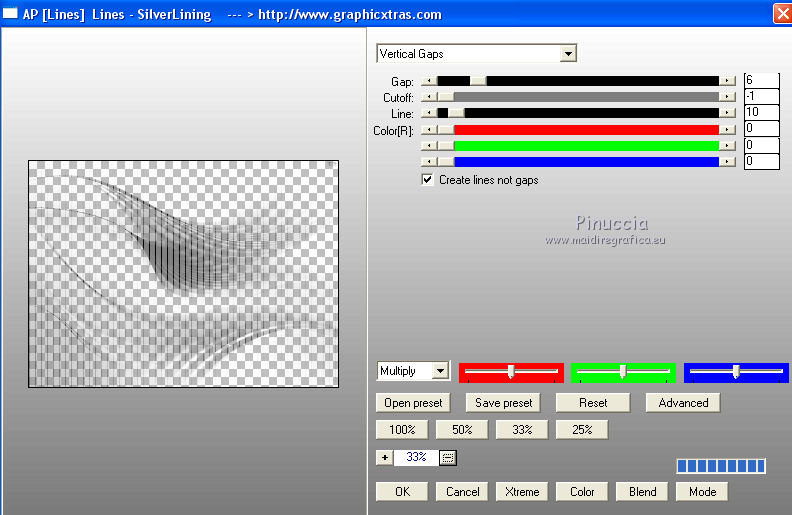Click the red color value field

(762, 128)
